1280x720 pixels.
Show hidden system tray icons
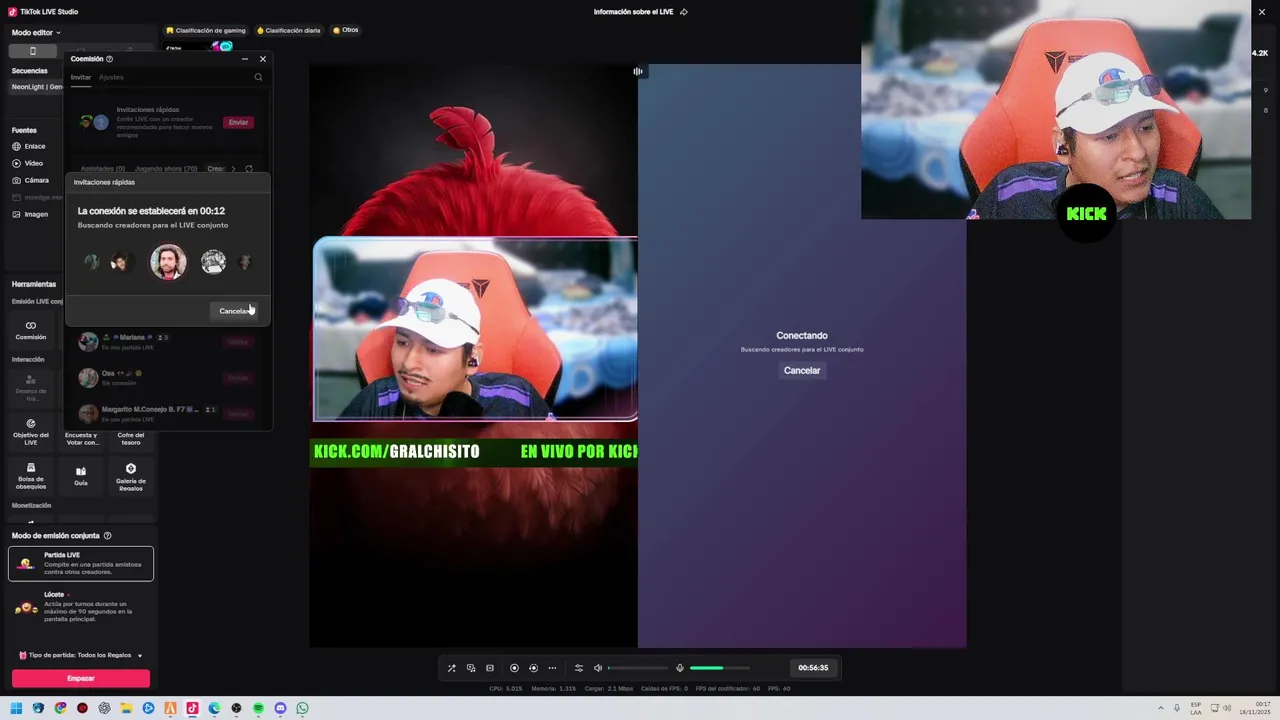1161,708
